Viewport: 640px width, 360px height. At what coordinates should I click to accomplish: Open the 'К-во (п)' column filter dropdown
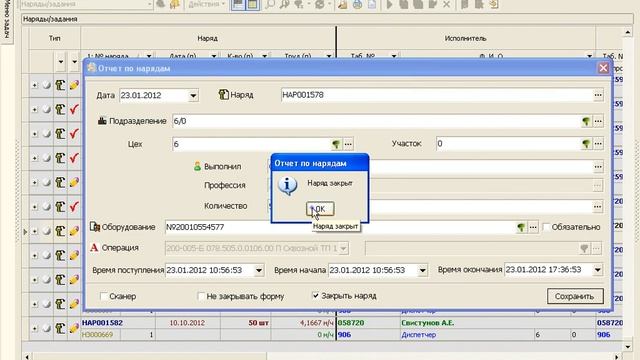coord(264,56)
